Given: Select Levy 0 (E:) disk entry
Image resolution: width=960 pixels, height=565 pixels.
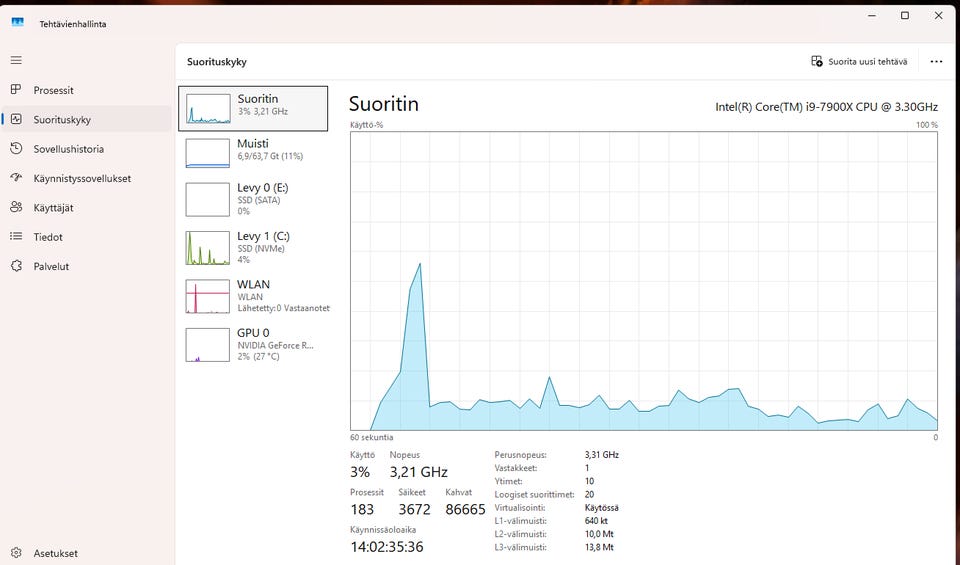Looking at the screenshot, I should 253,200.
